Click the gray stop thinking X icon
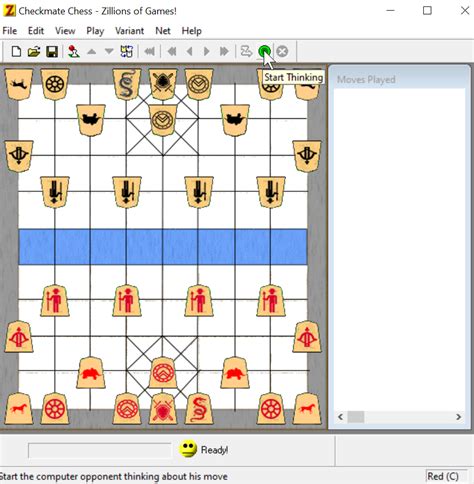The height and width of the screenshot is (484, 474). point(282,52)
